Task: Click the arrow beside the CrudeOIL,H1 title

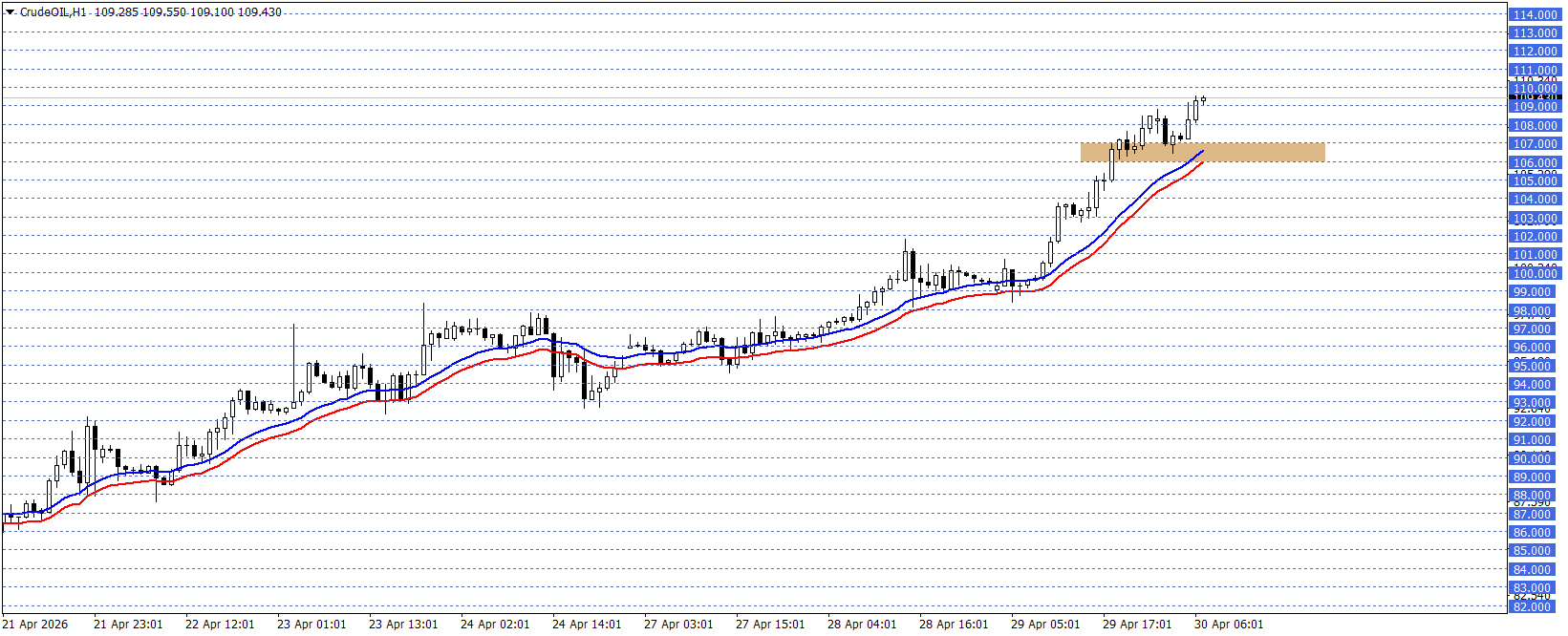Action: coord(11,12)
